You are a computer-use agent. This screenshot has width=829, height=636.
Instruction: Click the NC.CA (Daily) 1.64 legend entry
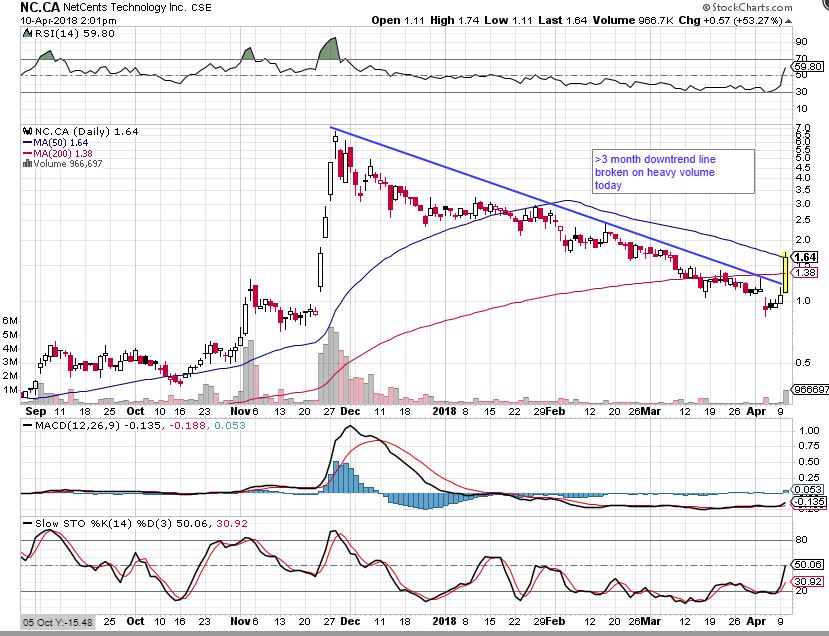pos(87,131)
